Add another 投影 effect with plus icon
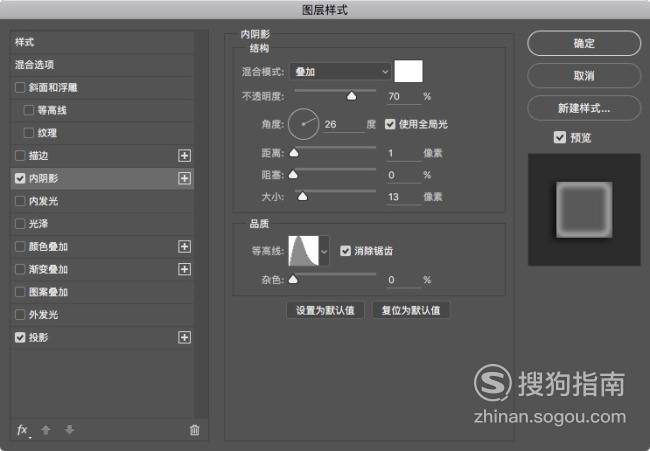This screenshot has height=451, width=650. [x=184, y=337]
